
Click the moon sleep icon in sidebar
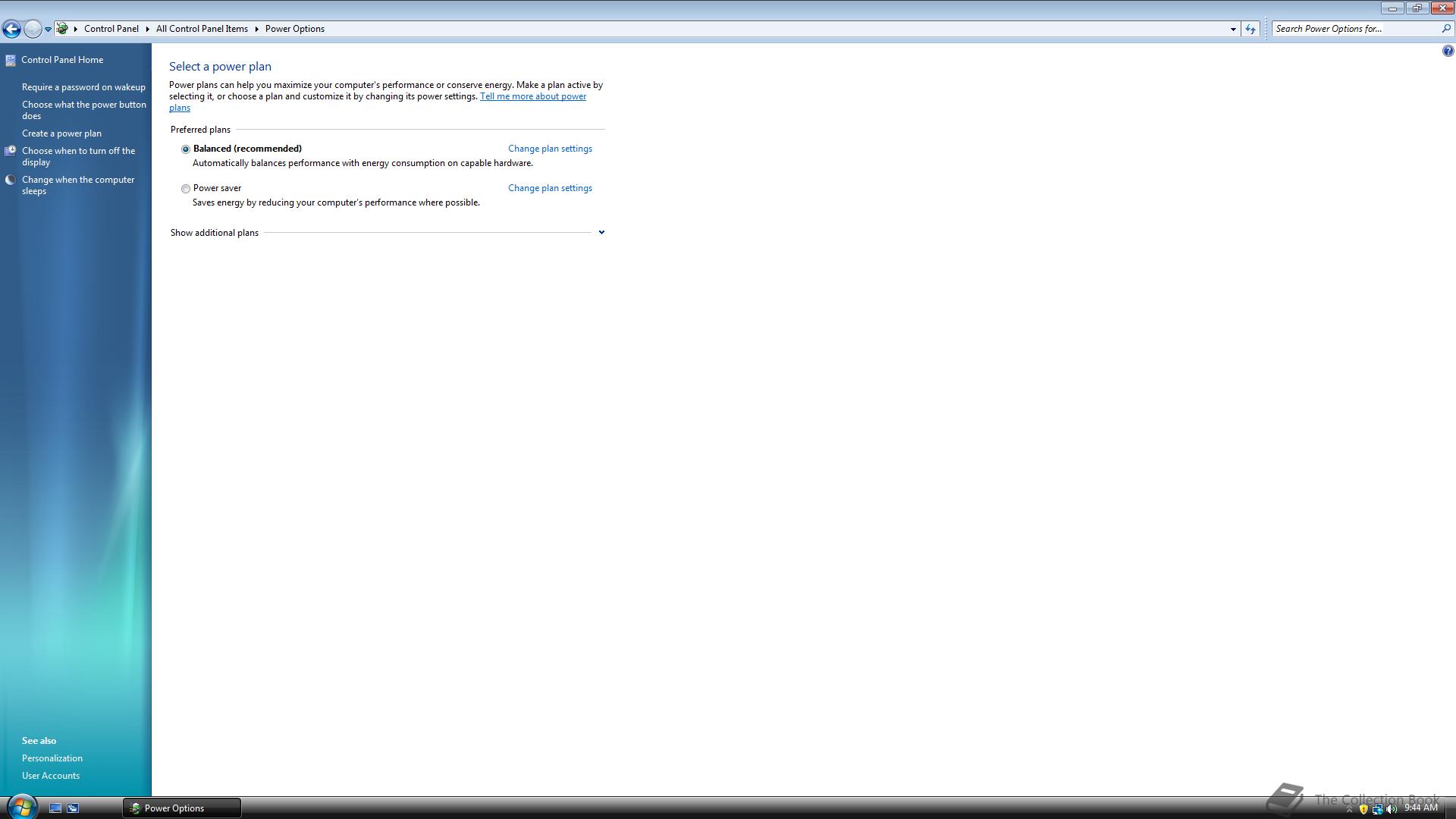[11, 180]
